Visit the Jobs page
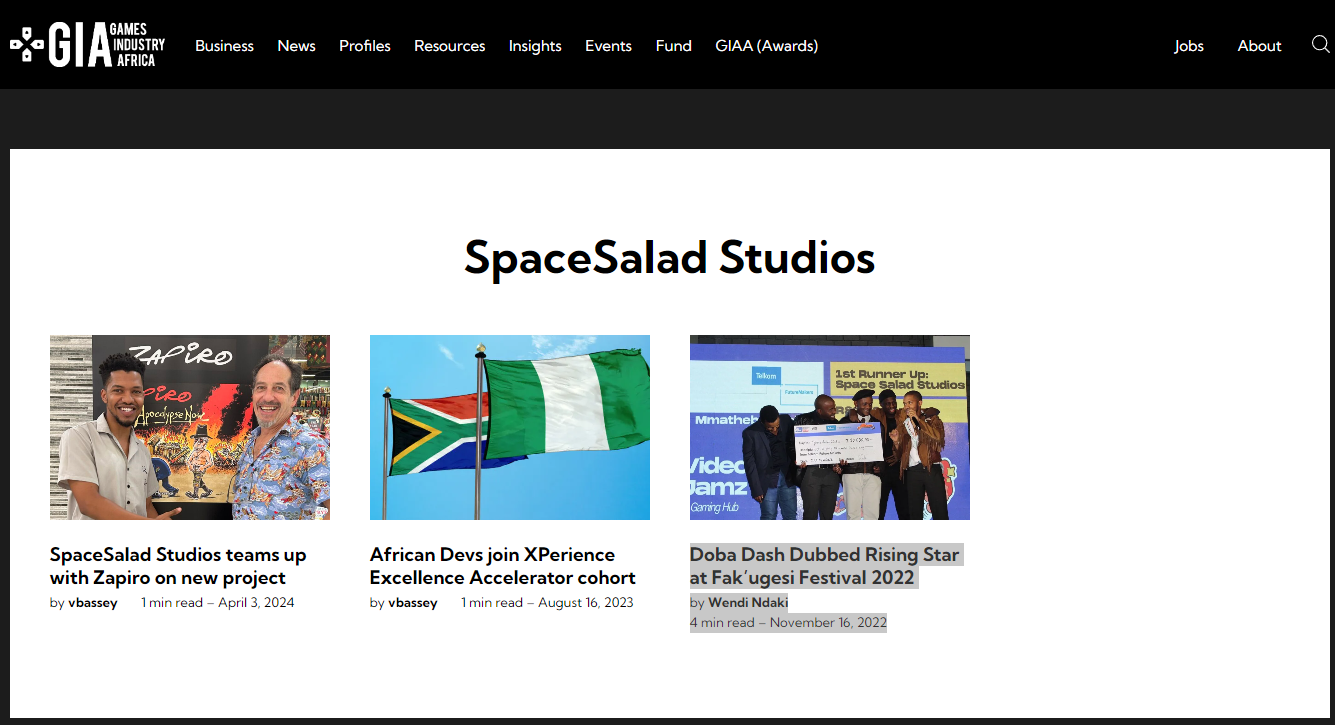This screenshot has width=1335, height=725. [x=1189, y=46]
